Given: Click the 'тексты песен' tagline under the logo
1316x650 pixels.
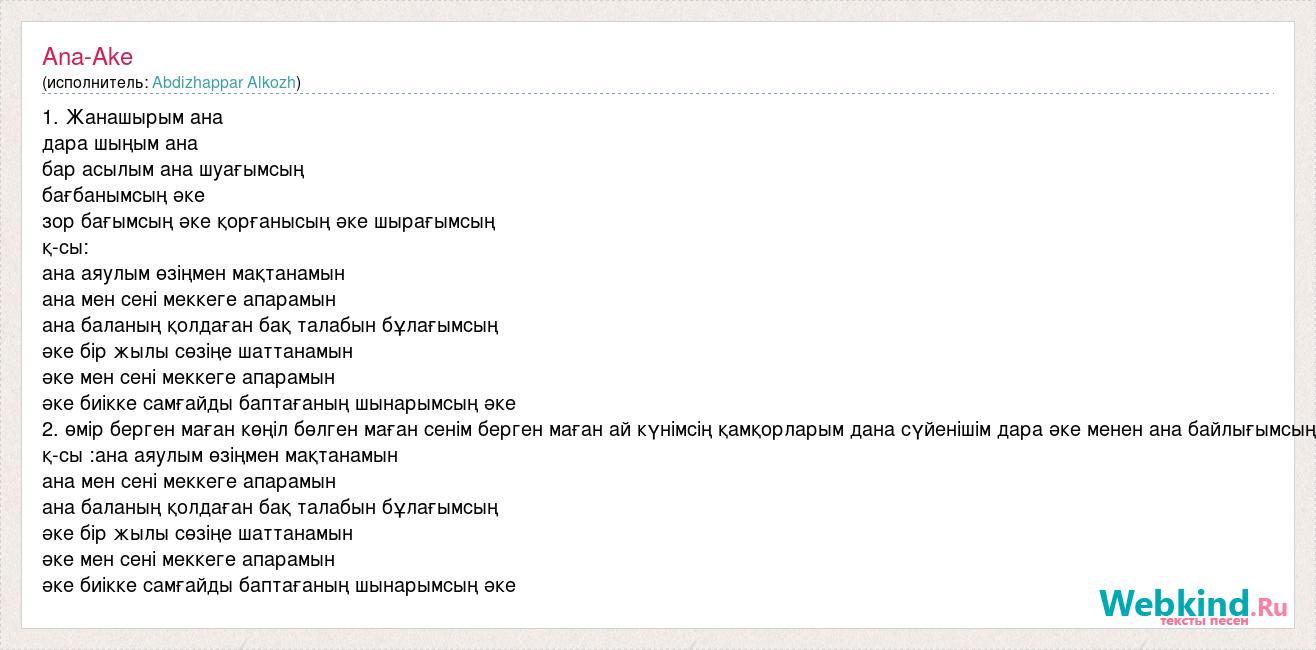Looking at the screenshot, I should [x=1204, y=621].
